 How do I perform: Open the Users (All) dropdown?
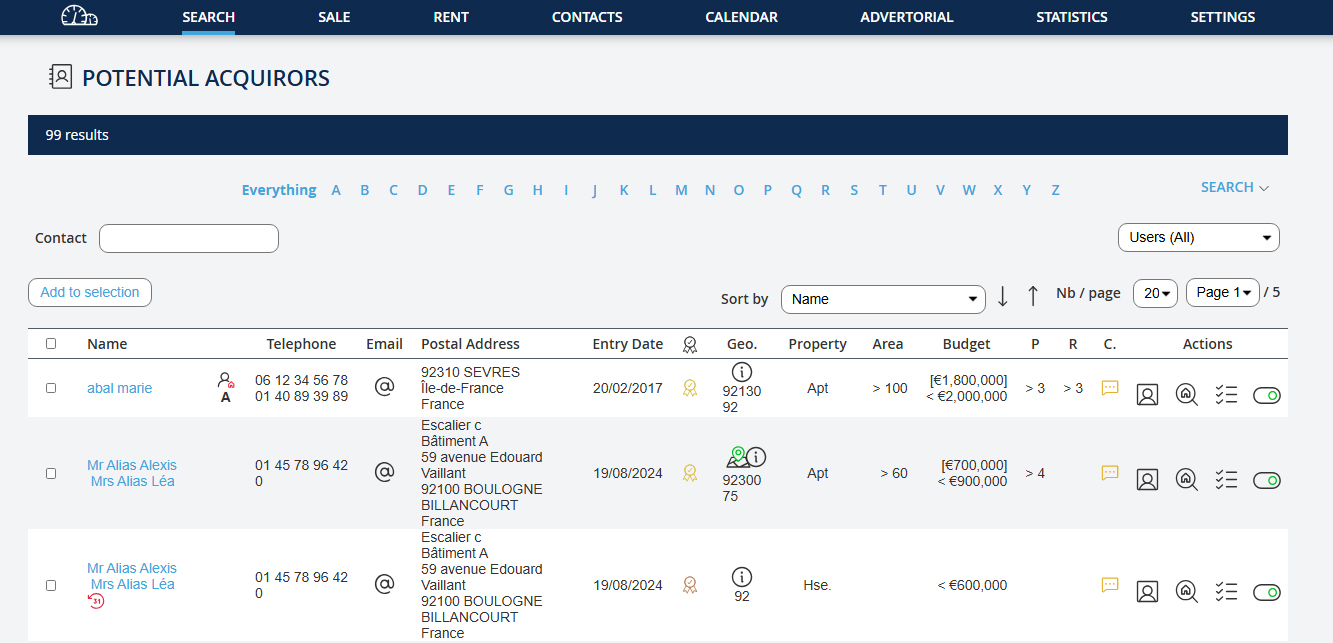[x=1198, y=238]
